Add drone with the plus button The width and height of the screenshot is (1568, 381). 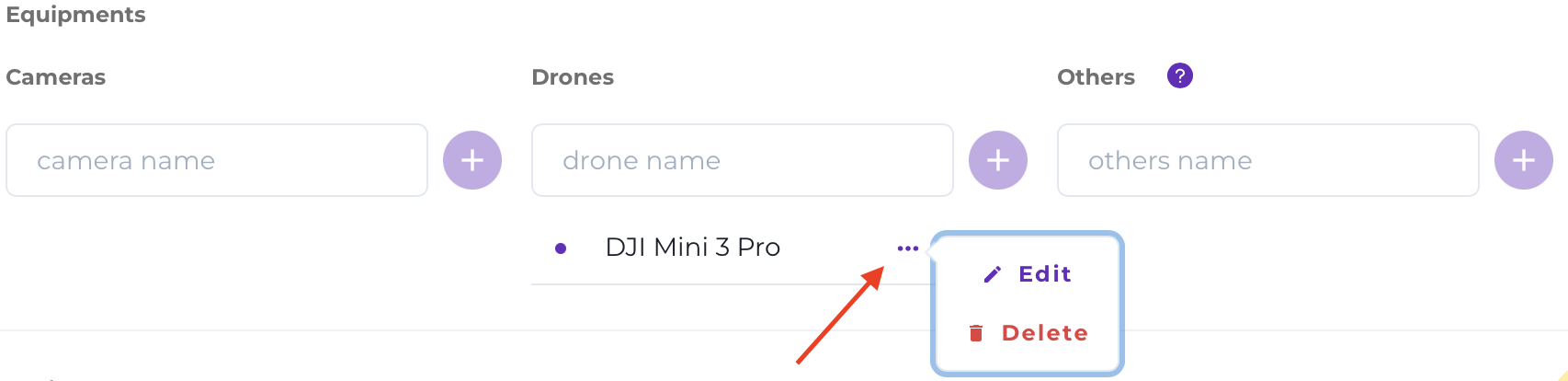click(998, 160)
